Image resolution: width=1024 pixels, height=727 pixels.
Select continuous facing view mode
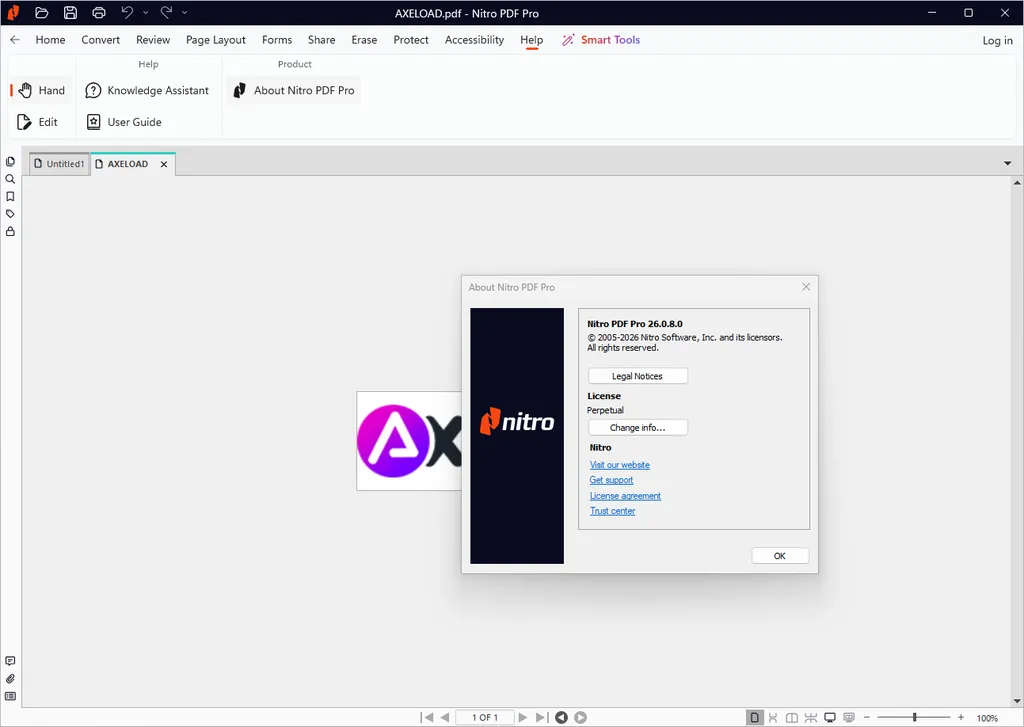(x=810, y=718)
